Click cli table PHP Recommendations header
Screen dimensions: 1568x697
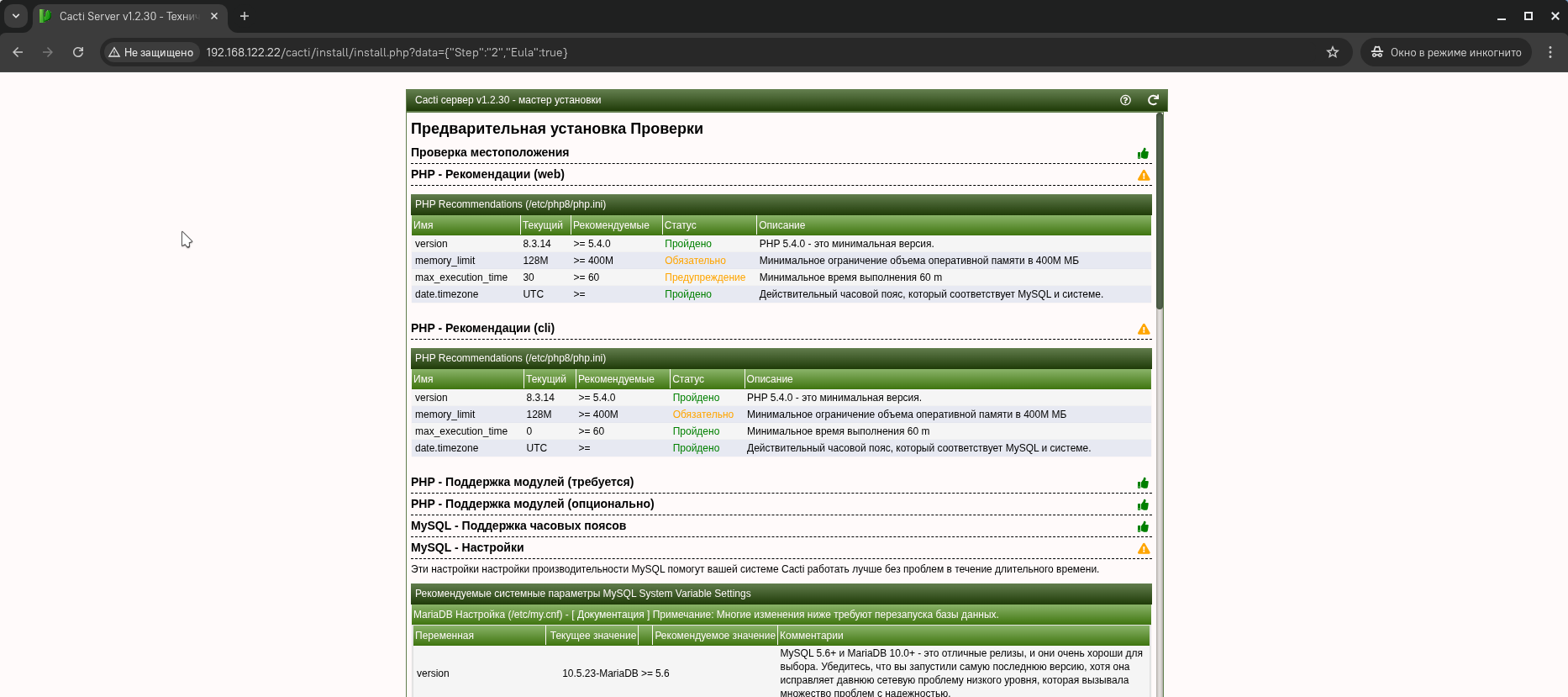[781, 358]
